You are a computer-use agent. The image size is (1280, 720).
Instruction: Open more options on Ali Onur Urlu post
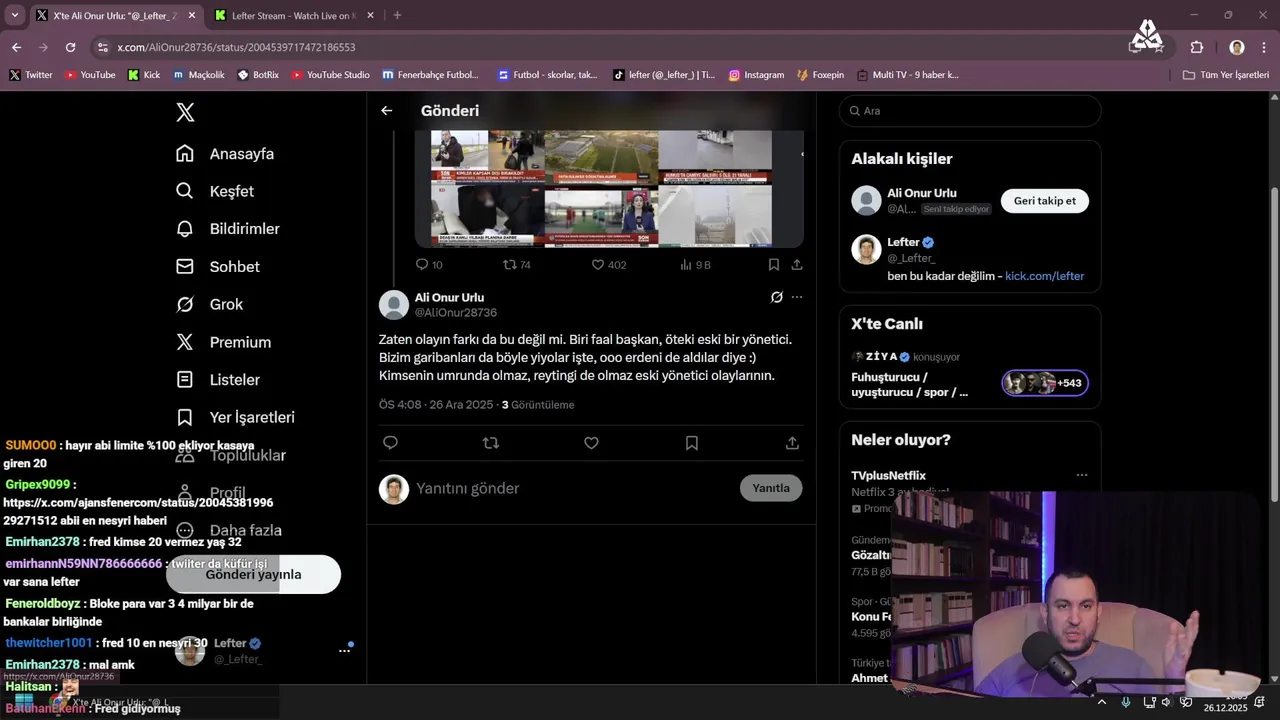pyautogui.click(x=797, y=297)
